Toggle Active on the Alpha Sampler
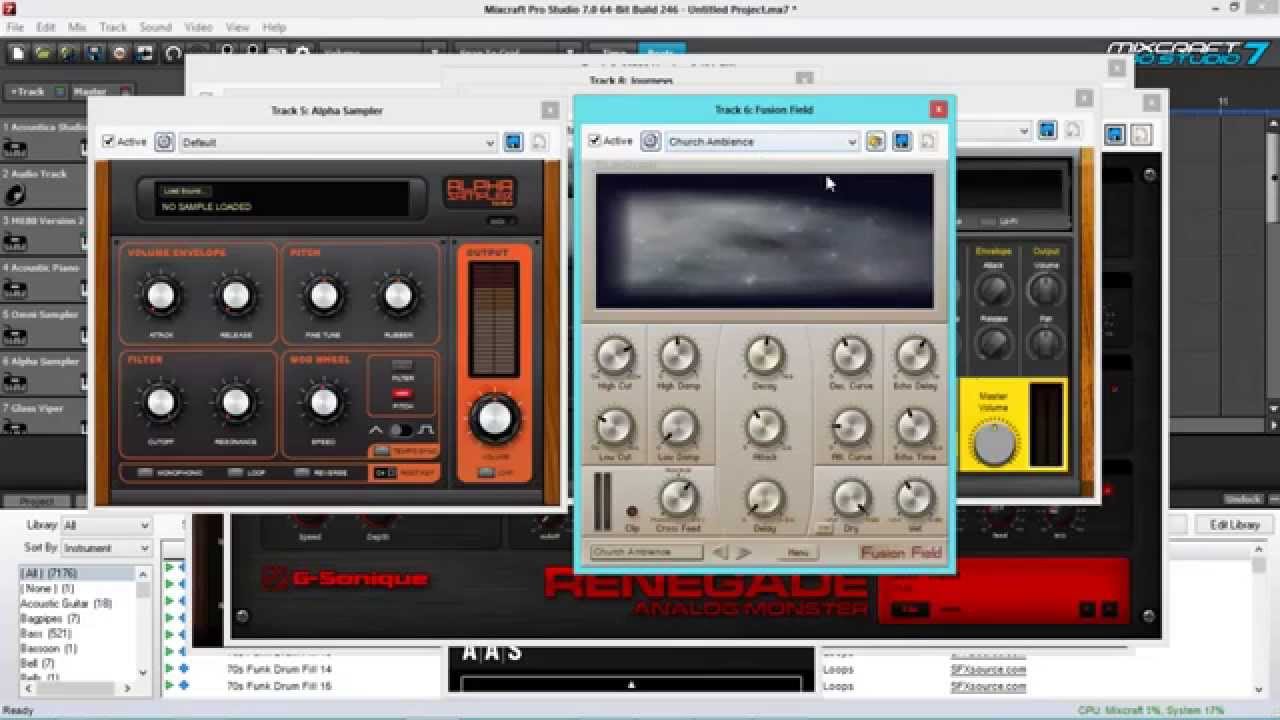This screenshot has height=720, width=1280. (x=109, y=141)
